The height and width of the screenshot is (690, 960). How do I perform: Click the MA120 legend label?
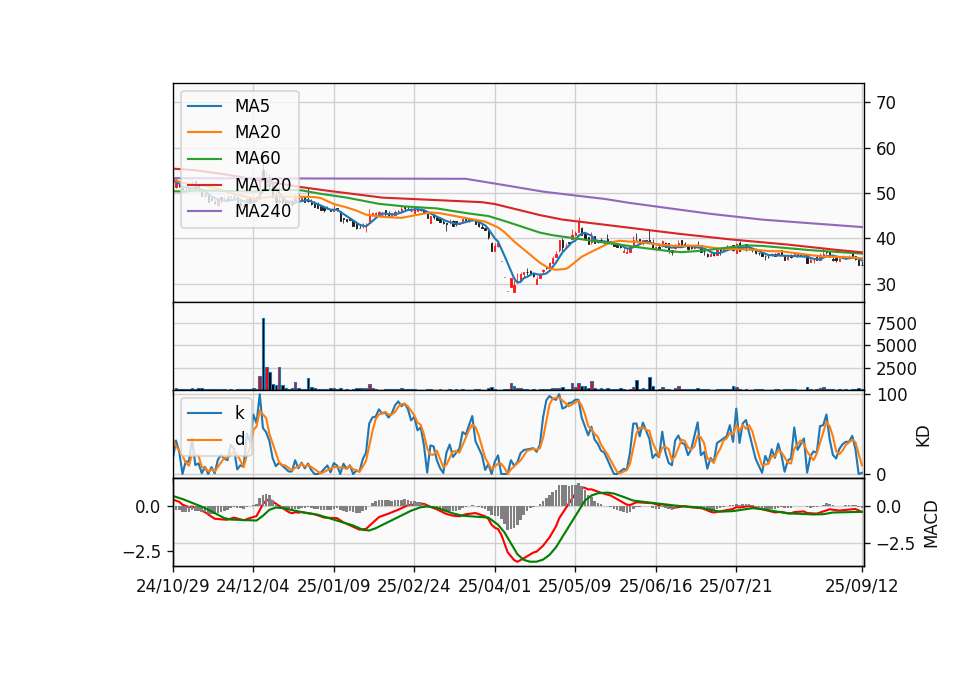(x=263, y=184)
